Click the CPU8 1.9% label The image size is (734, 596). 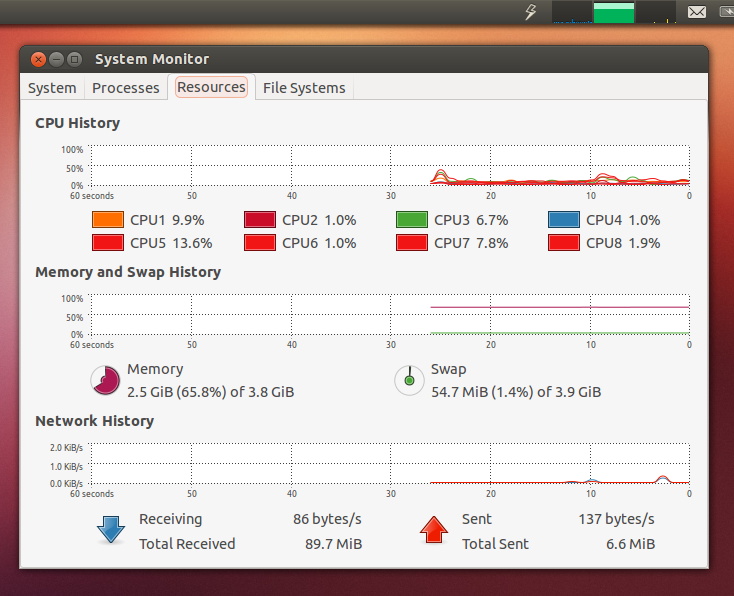pos(623,243)
